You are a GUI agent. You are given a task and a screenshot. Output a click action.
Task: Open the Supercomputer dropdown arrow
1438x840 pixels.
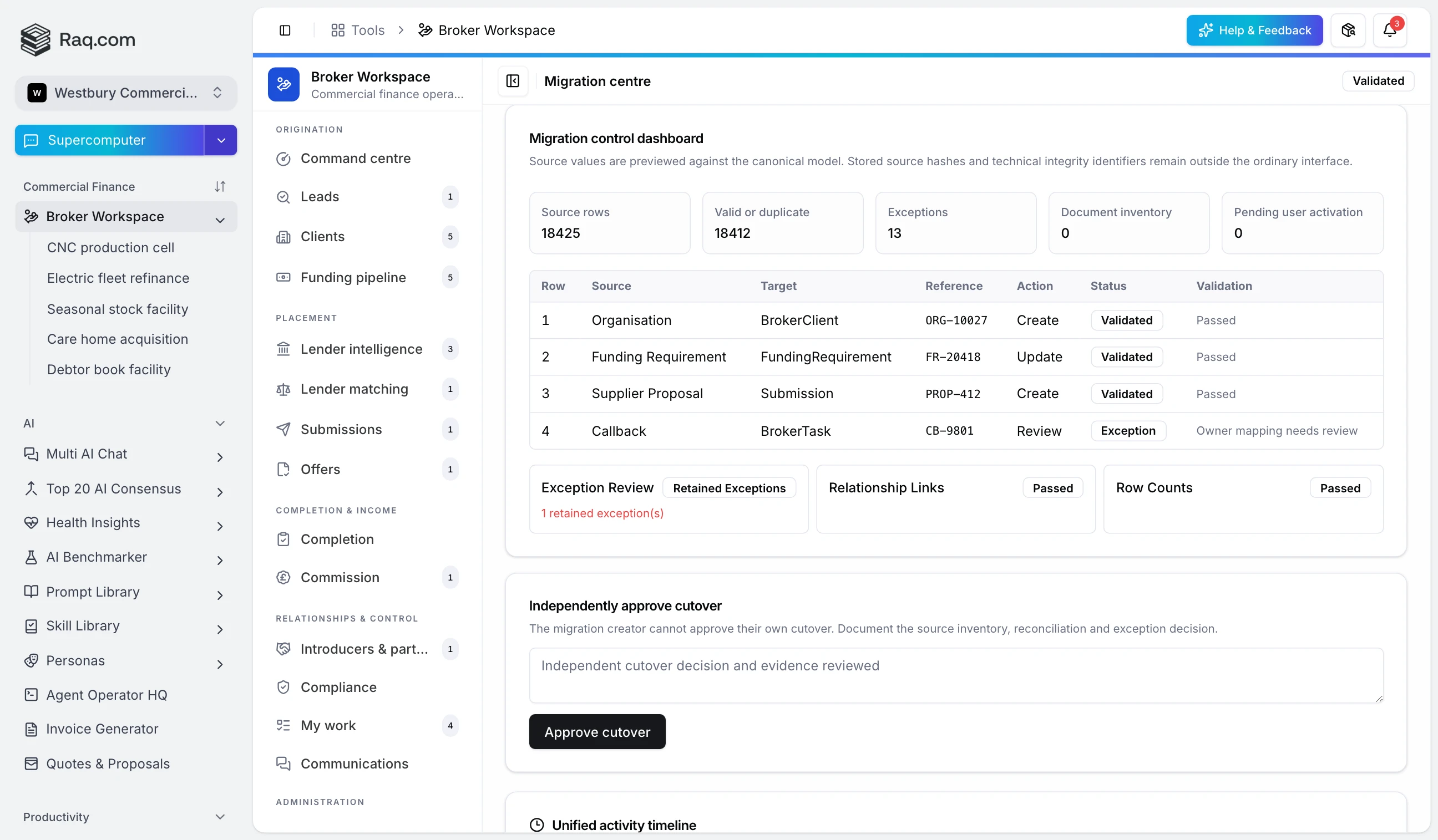coord(221,140)
